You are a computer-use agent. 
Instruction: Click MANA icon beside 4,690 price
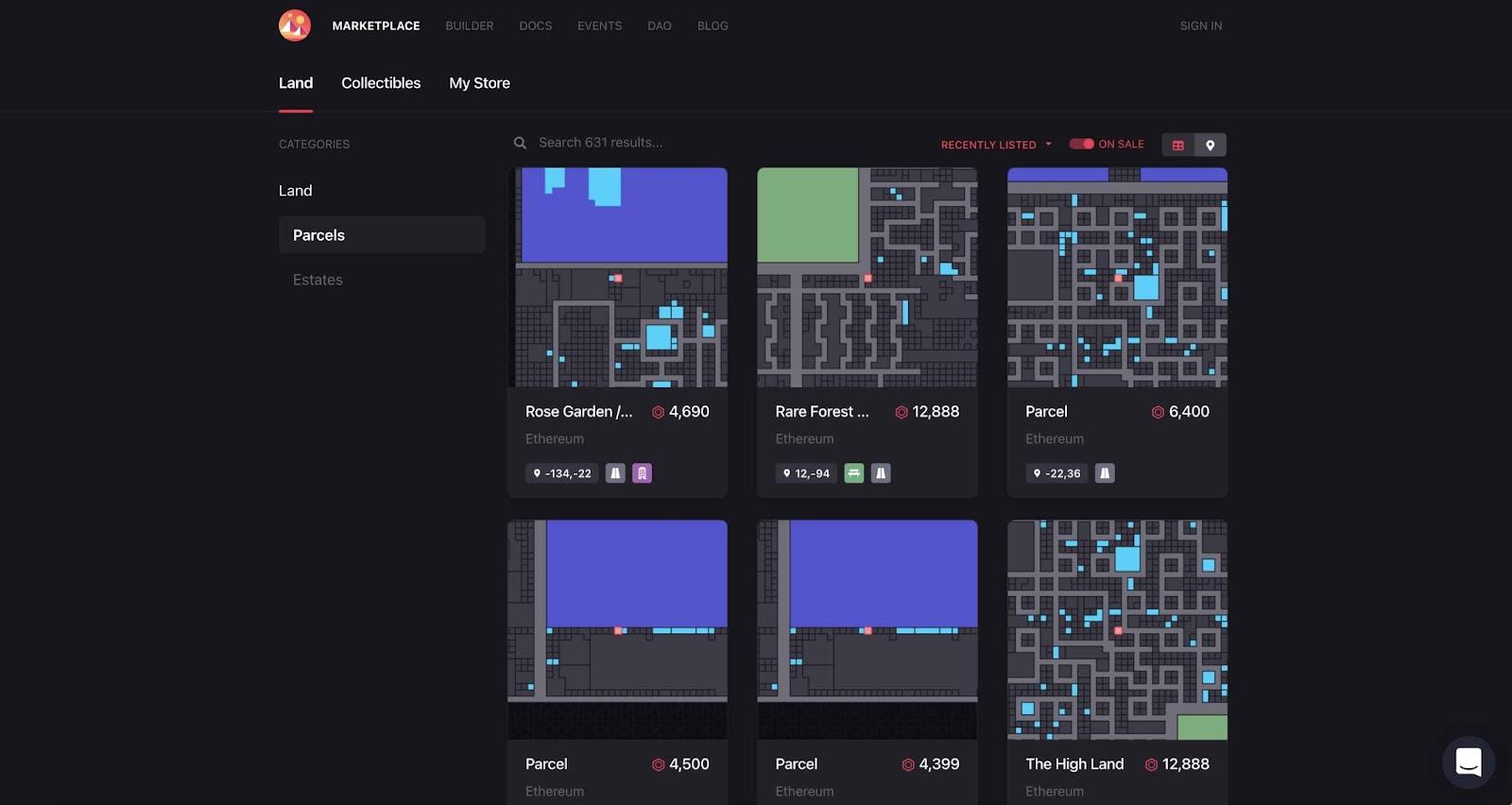pos(658,412)
